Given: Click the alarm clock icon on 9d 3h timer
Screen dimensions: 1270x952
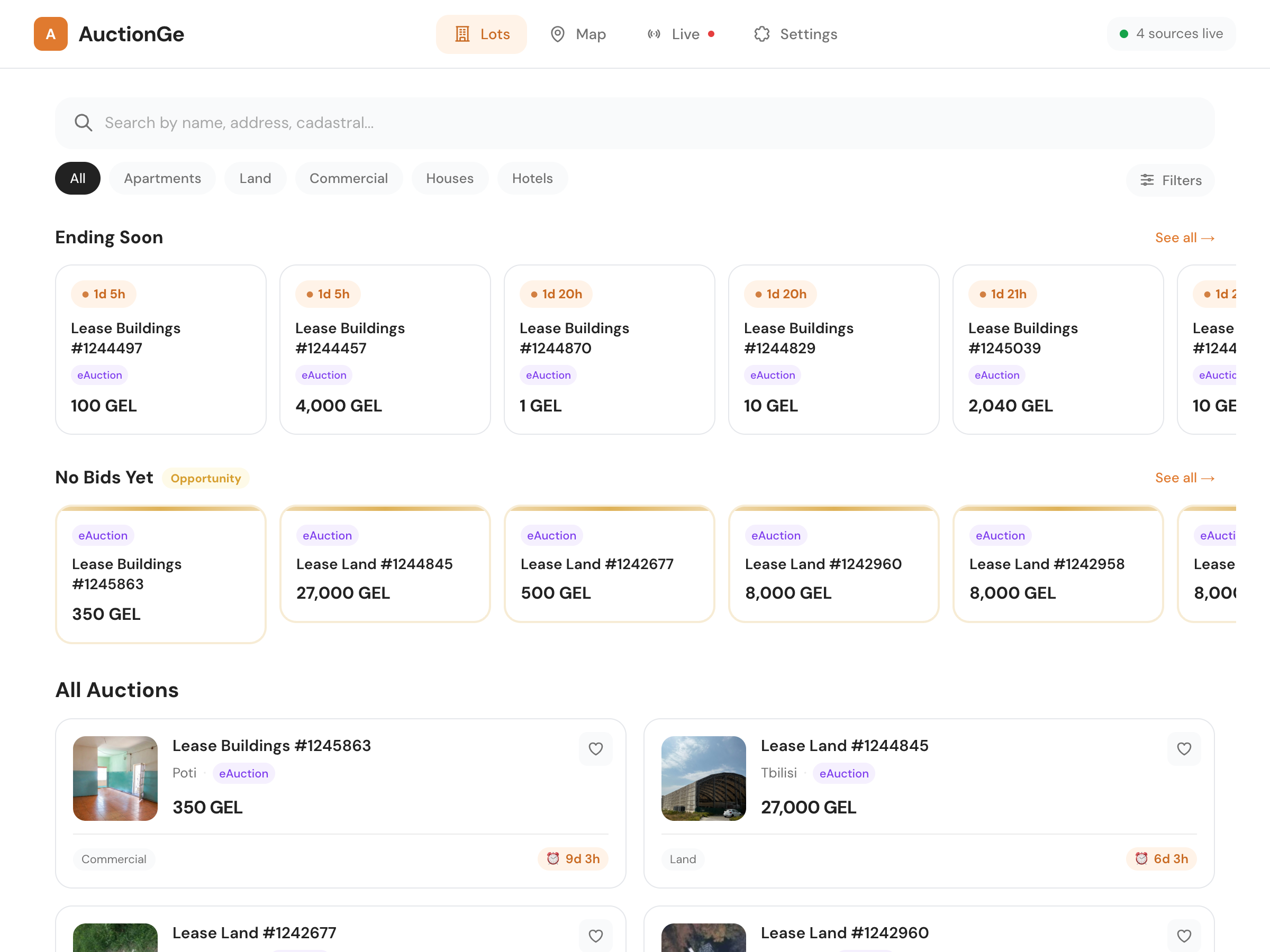Looking at the screenshot, I should 553,858.
